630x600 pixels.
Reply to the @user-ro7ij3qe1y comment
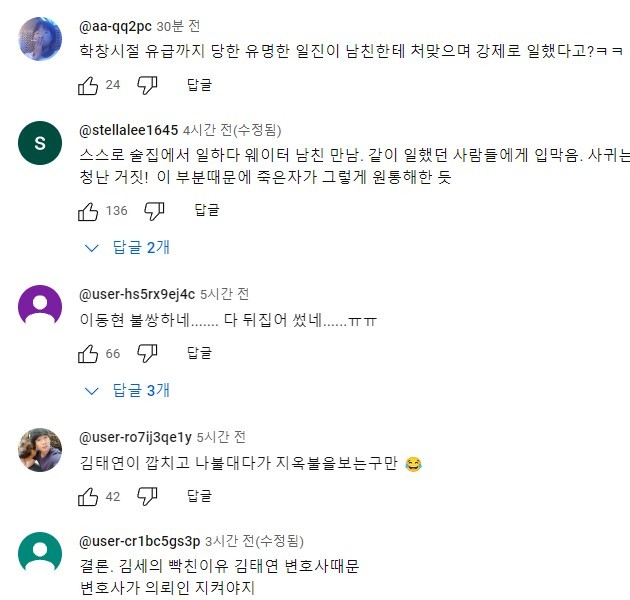(199, 496)
